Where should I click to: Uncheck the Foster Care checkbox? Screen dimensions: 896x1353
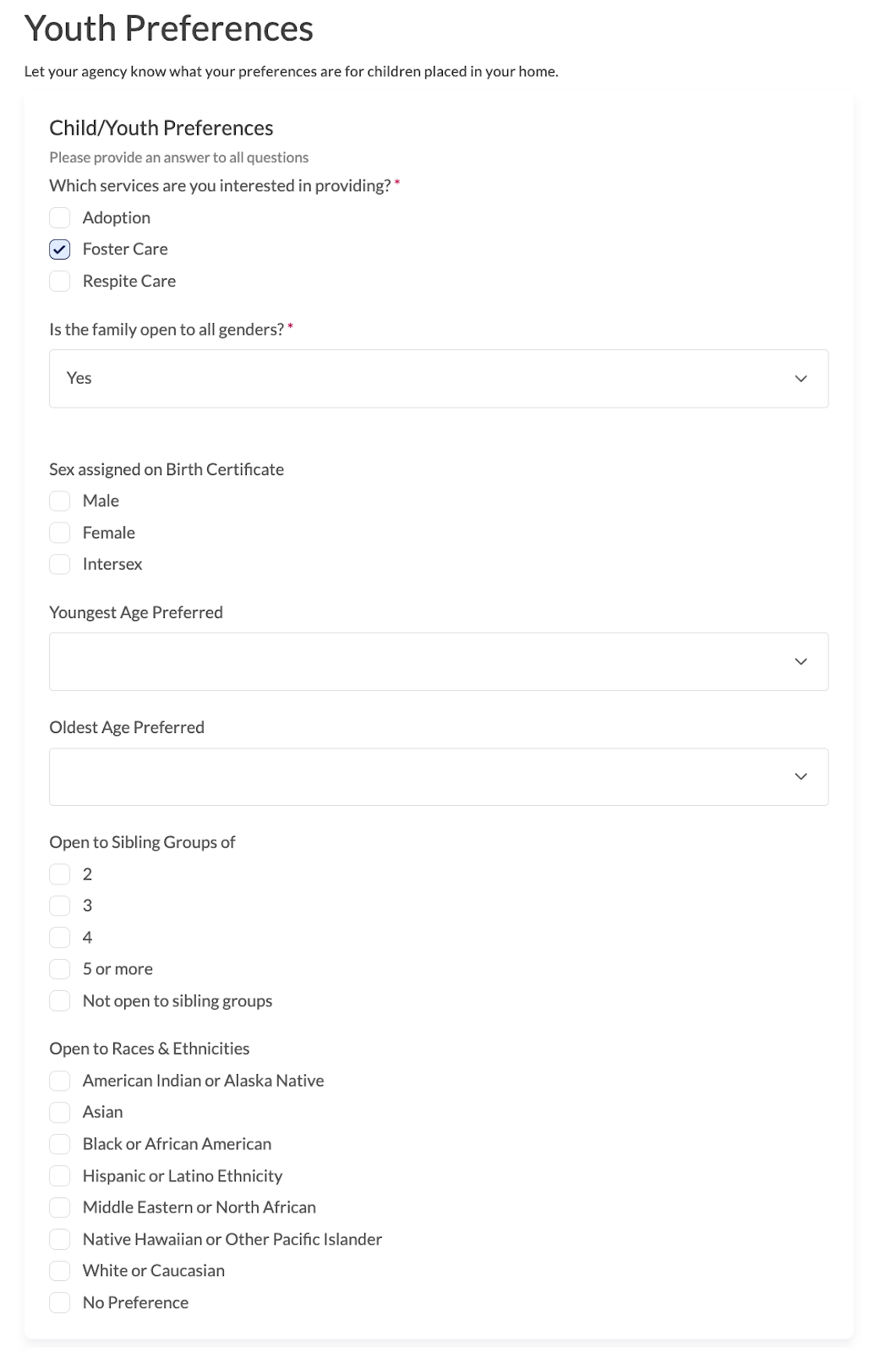coord(60,249)
